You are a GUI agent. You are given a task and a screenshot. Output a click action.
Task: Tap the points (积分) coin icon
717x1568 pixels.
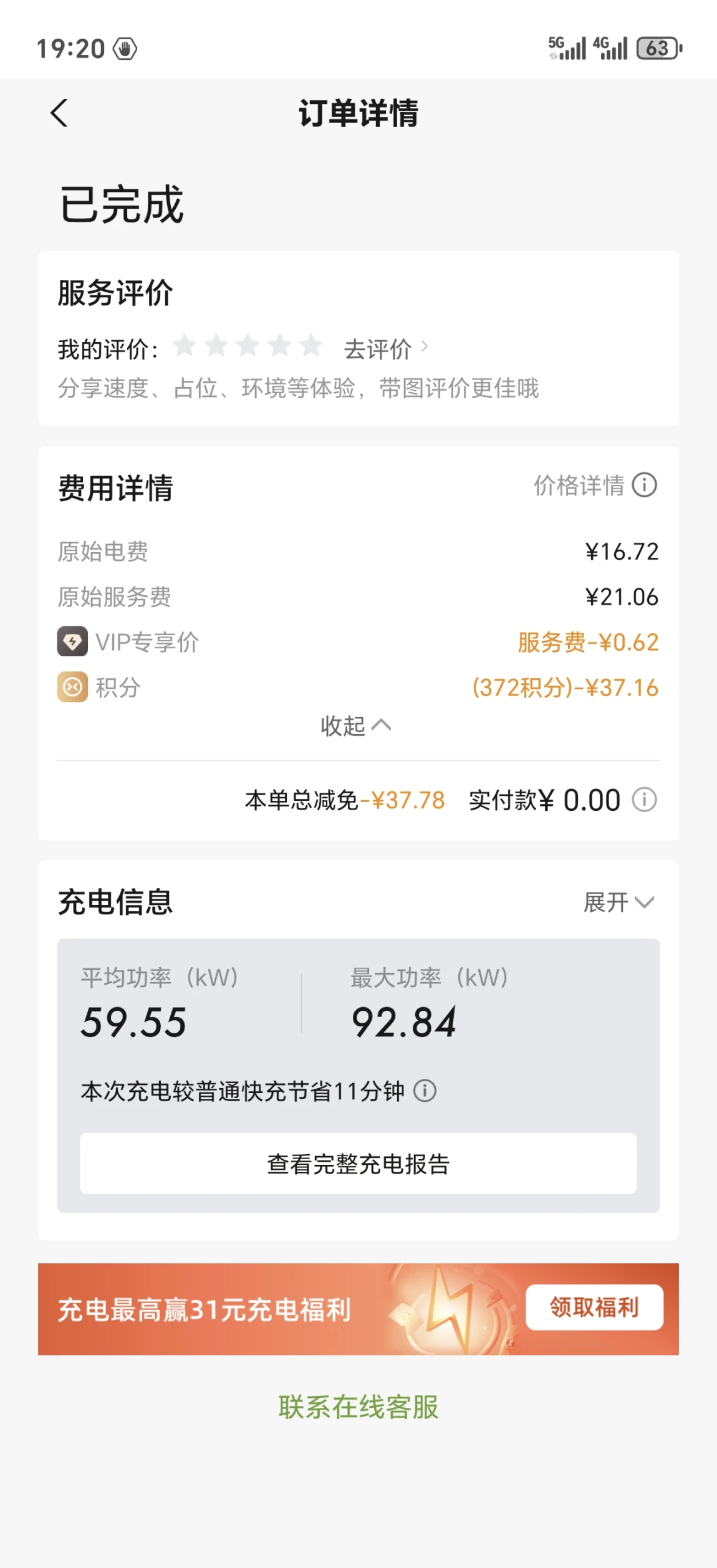click(x=72, y=687)
